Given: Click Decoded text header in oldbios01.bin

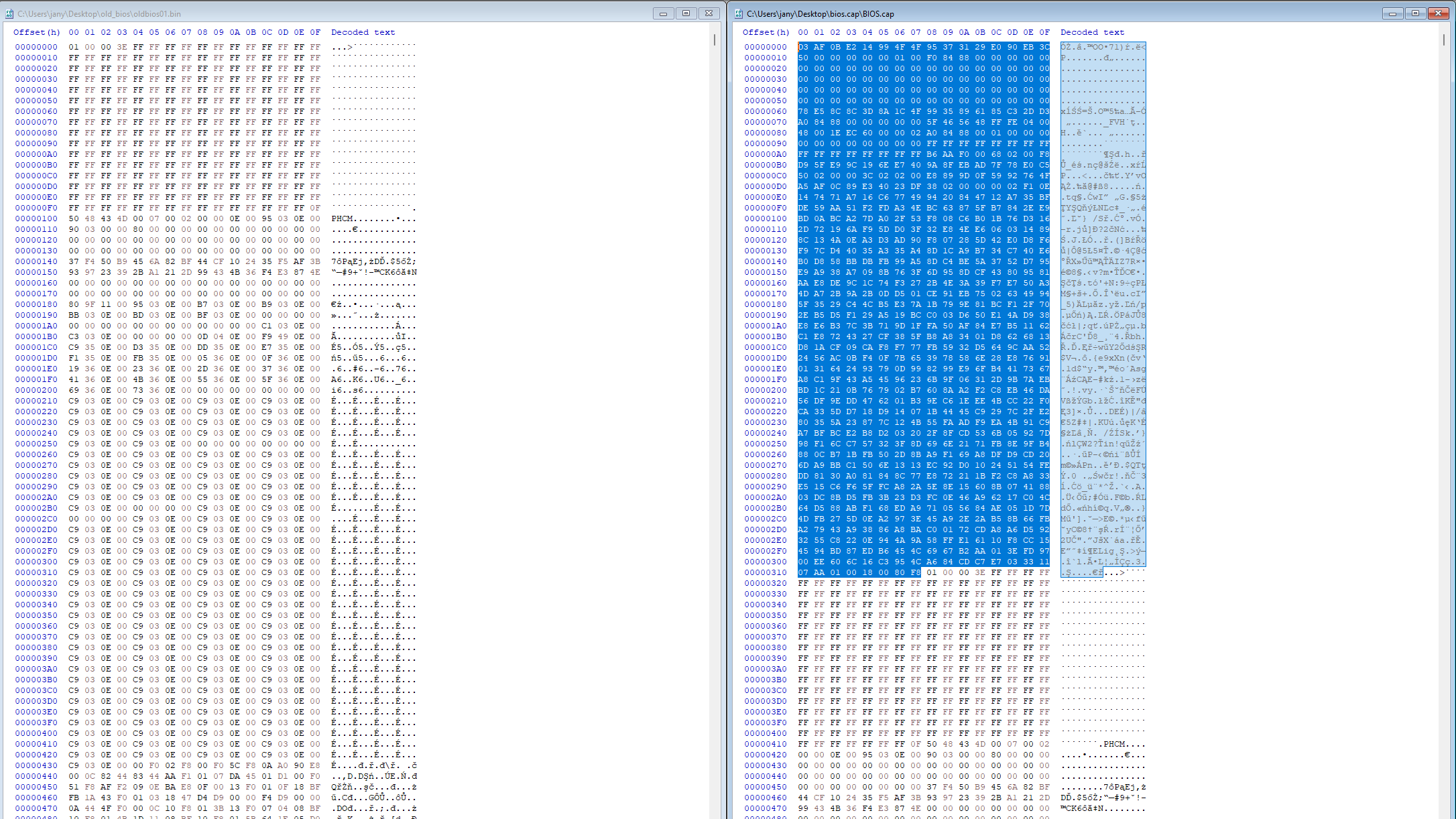Looking at the screenshot, I should pyautogui.click(x=363, y=32).
